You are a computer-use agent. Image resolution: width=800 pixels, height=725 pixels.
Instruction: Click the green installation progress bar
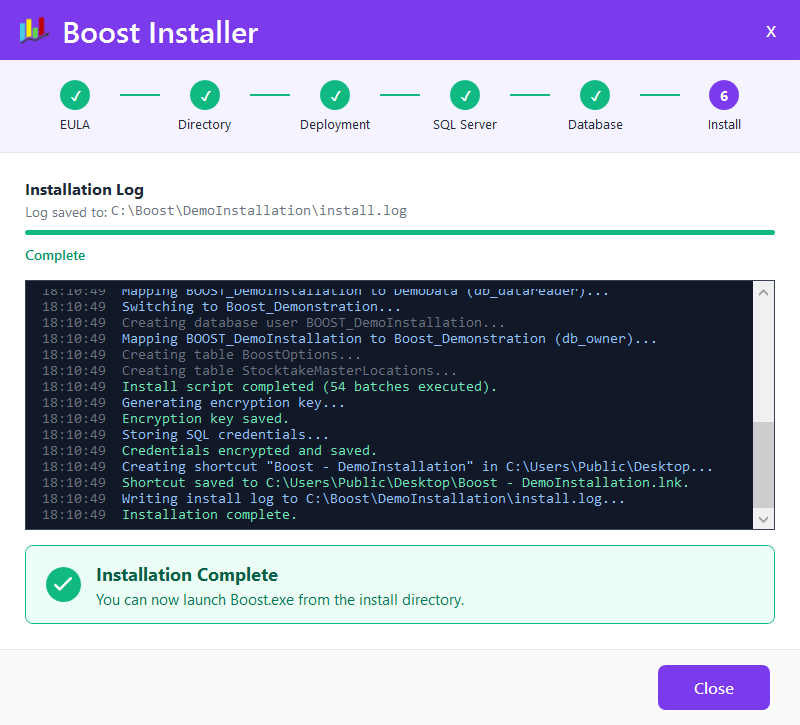[x=400, y=233]
